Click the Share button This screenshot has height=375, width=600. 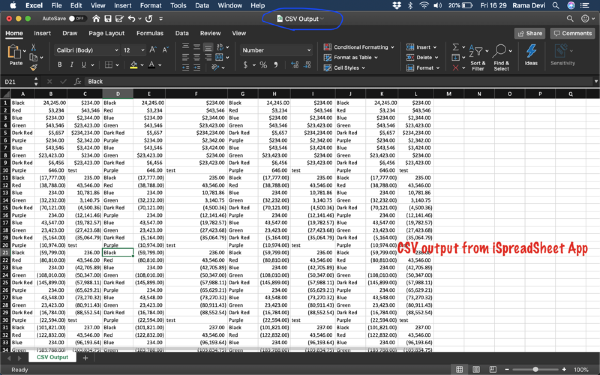point(530,33)
